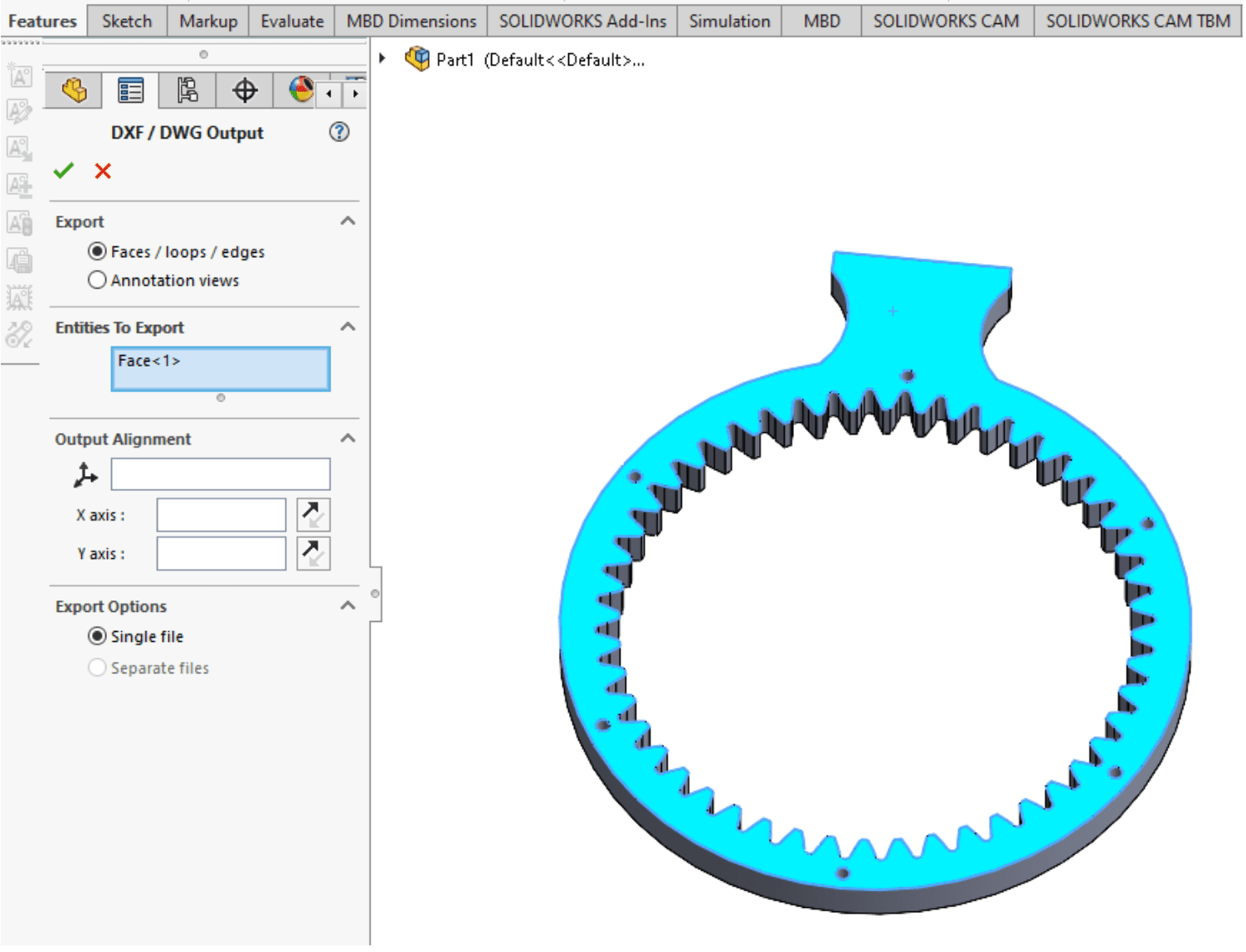
Task: Collapse the Output Alignment section
Action: (x=348, y=438)
